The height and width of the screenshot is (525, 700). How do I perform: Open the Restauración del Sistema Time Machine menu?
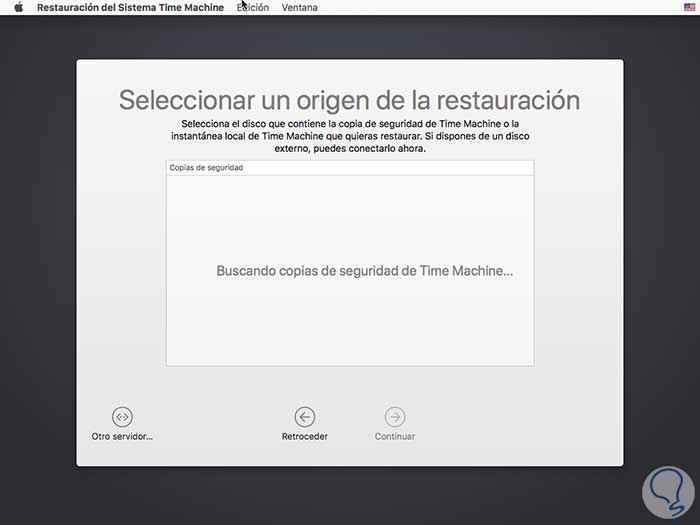tap(130, 8)
